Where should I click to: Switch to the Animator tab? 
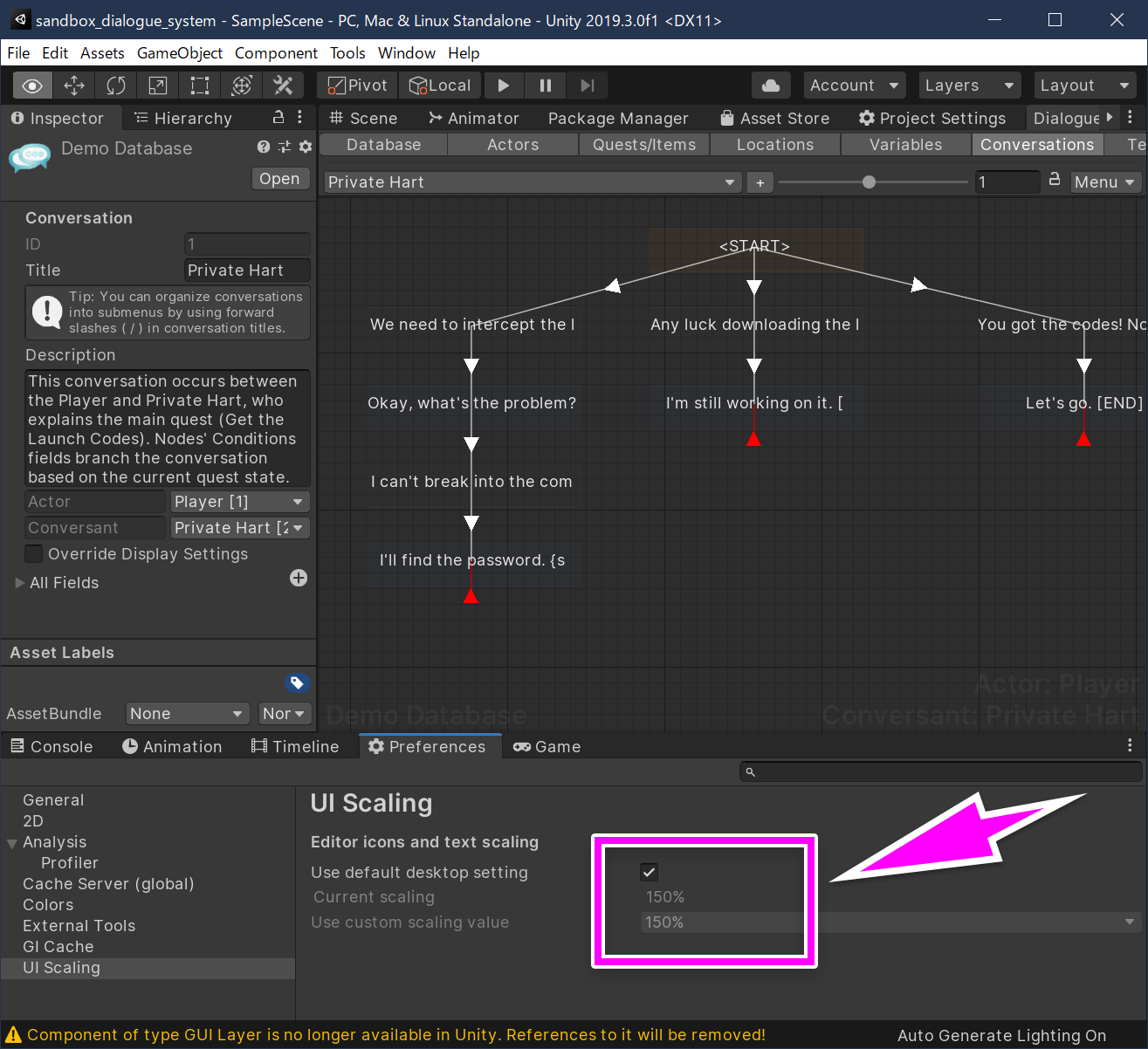pos(474,118)
